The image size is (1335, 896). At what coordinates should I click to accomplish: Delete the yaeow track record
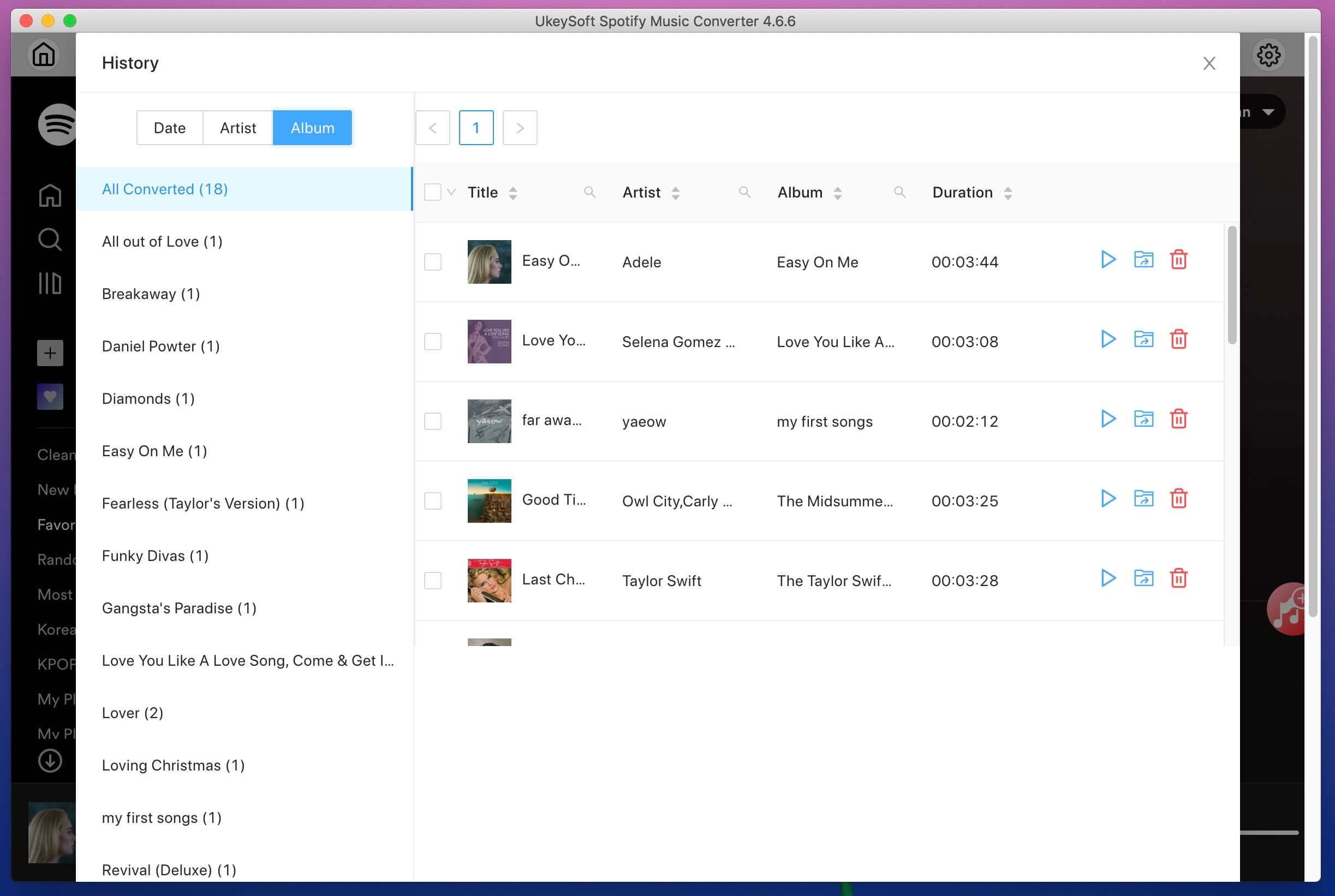click(x=1178, y=419)
